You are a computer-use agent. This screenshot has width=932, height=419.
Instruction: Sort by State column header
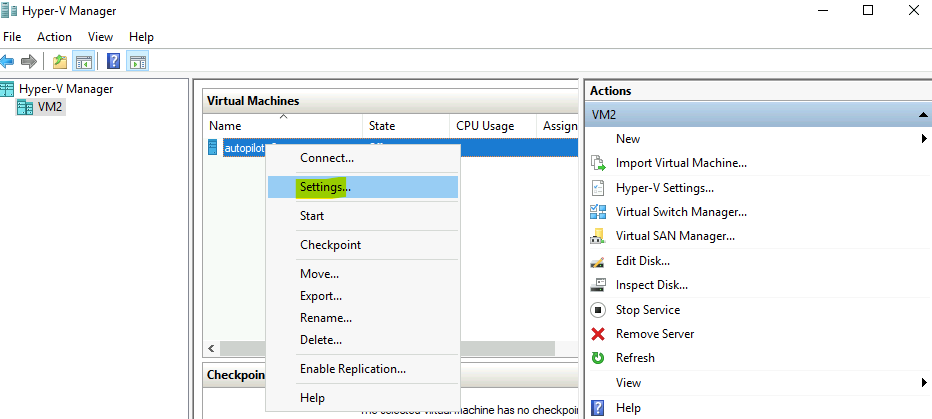(405, 125)
